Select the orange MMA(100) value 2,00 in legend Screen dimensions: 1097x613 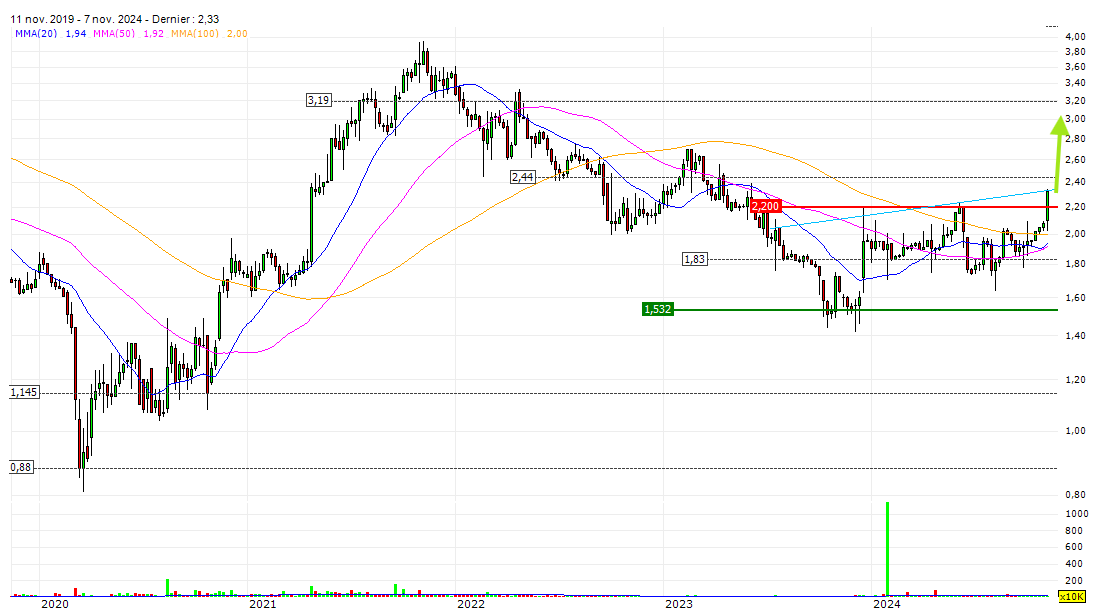coord(237,34)
